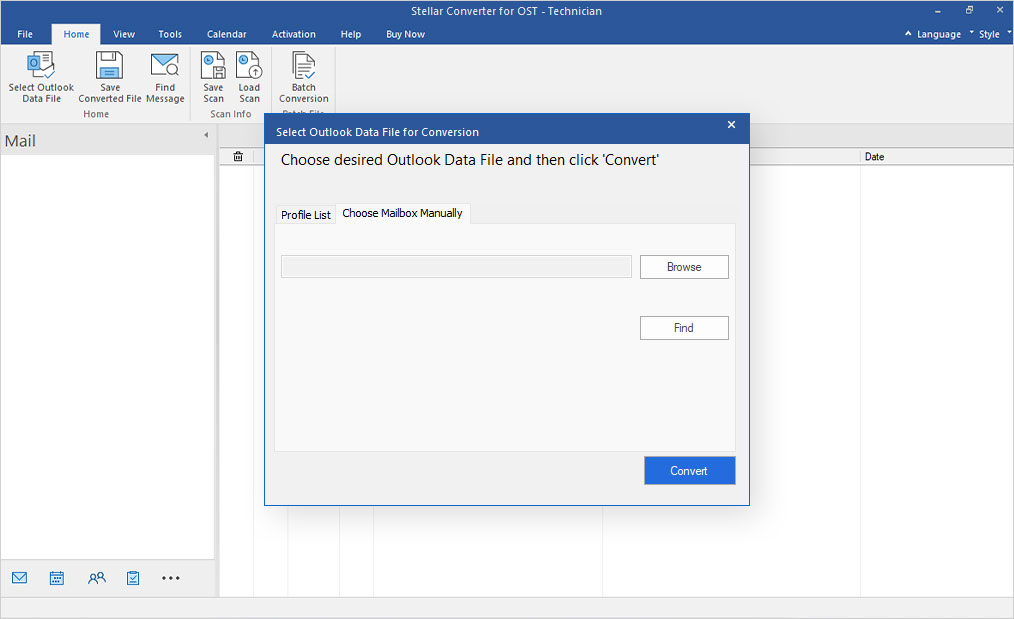Click the Find button in the dialog
Image resolution: width=1014 pixels, height=619 pixels.
pos(684,327)
